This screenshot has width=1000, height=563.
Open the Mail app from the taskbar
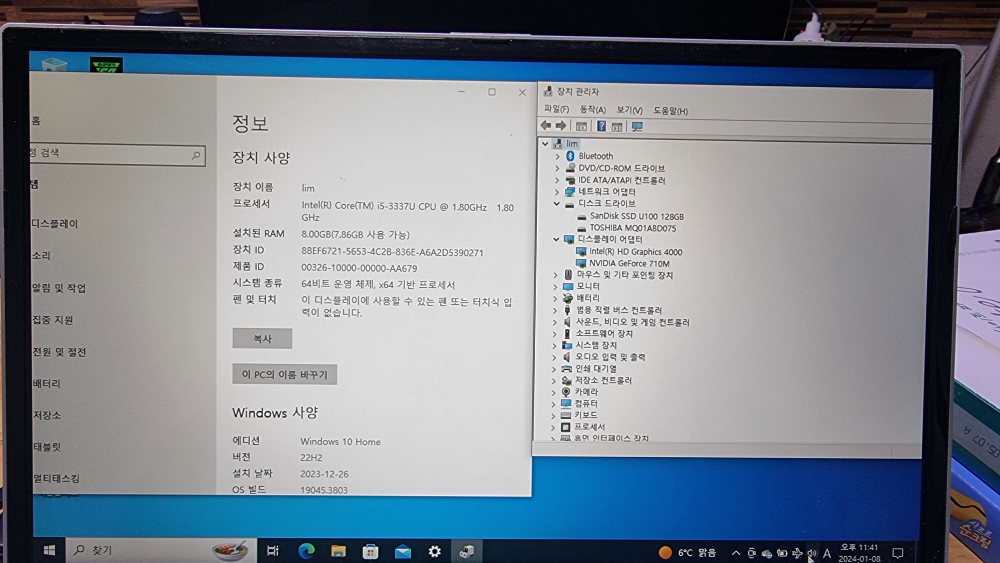[402, 551]
